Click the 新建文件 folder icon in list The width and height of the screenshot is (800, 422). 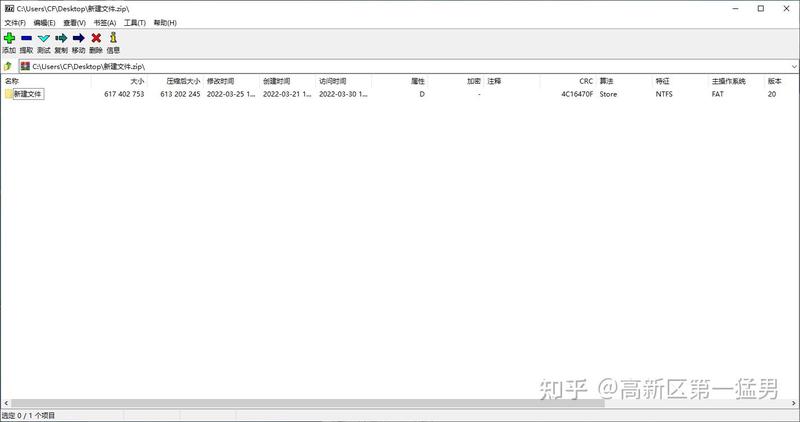[9, 94]
